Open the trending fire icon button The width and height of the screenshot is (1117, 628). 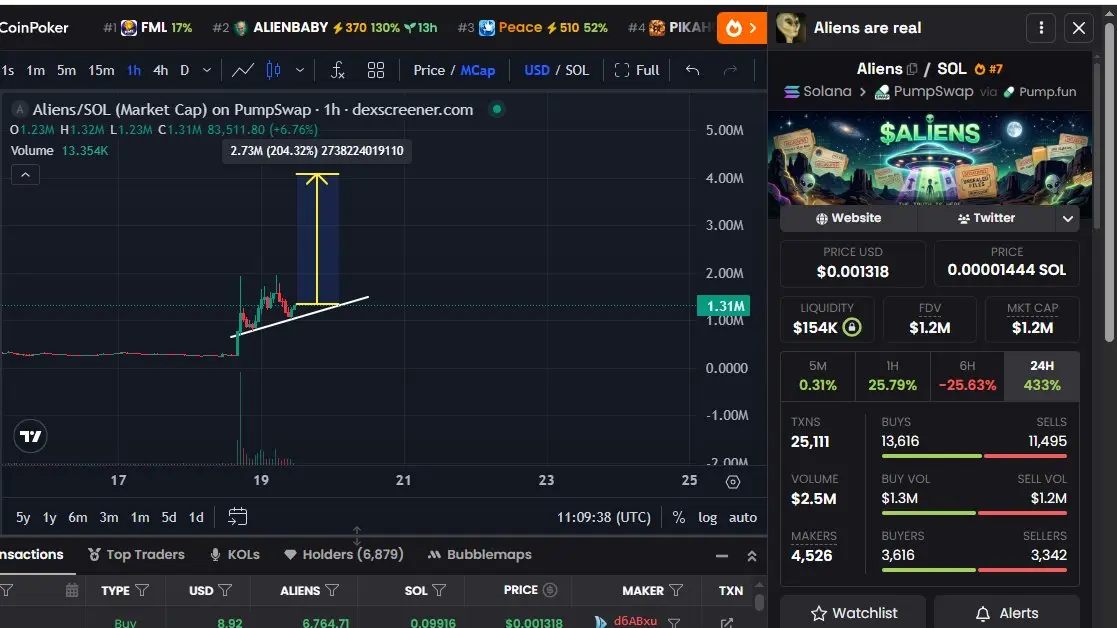[x=742, y=28]
